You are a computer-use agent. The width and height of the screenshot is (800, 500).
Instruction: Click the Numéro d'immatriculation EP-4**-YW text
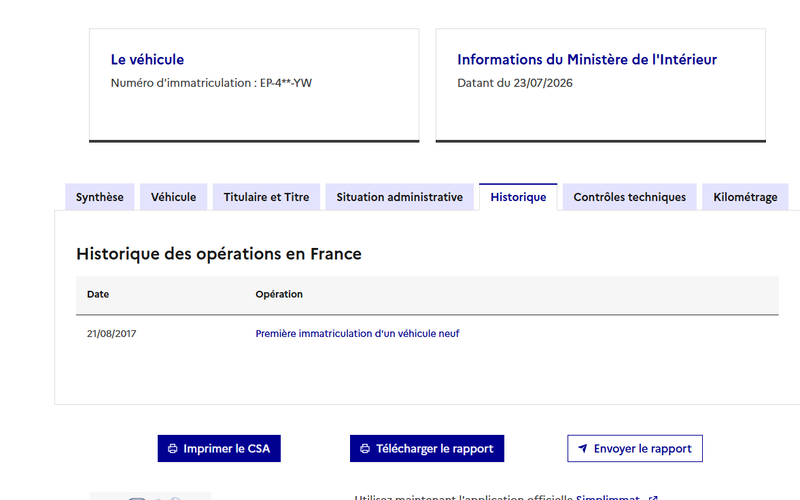coord(211,83)
